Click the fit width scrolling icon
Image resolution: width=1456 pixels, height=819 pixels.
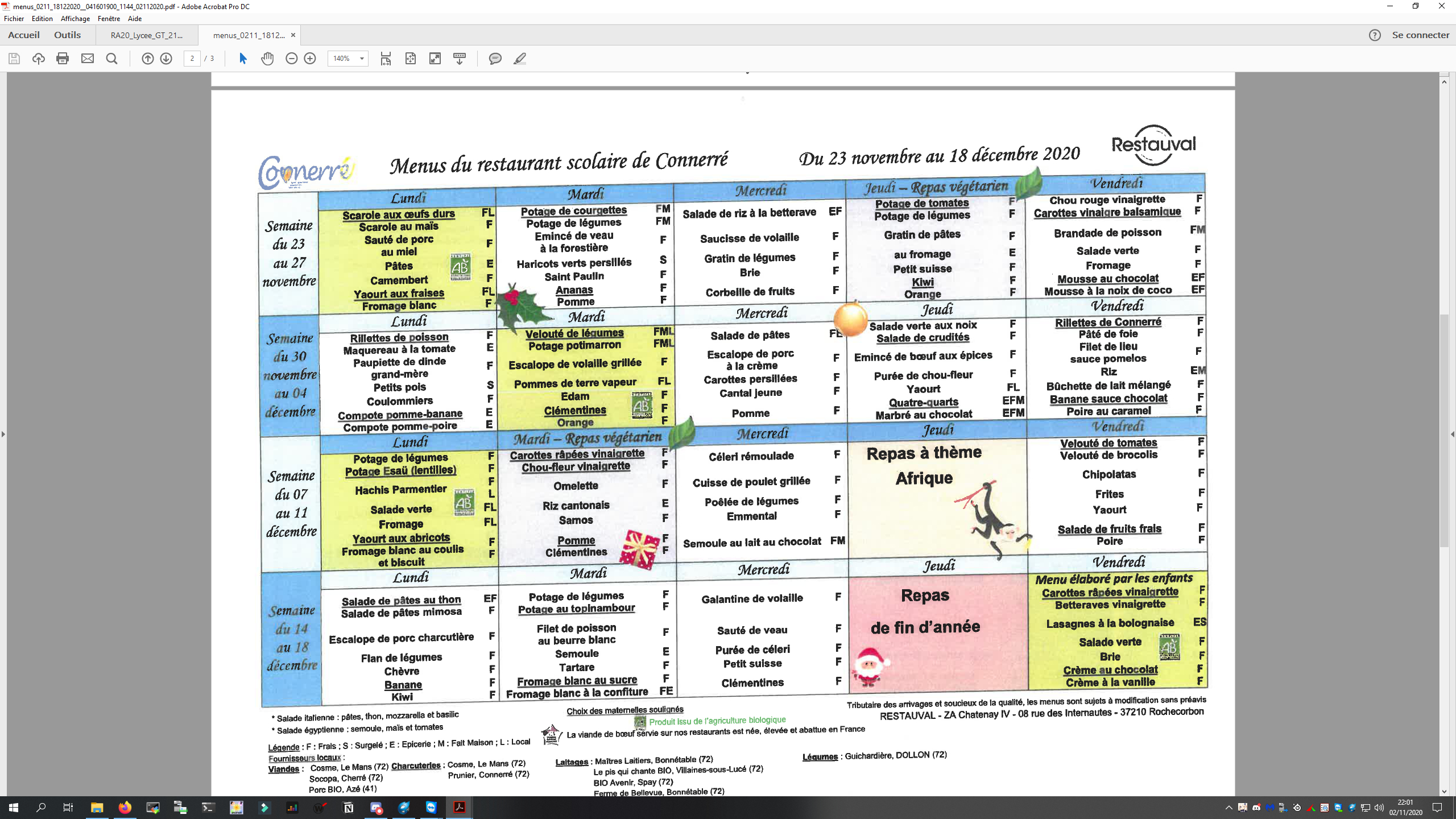point(386,59)
